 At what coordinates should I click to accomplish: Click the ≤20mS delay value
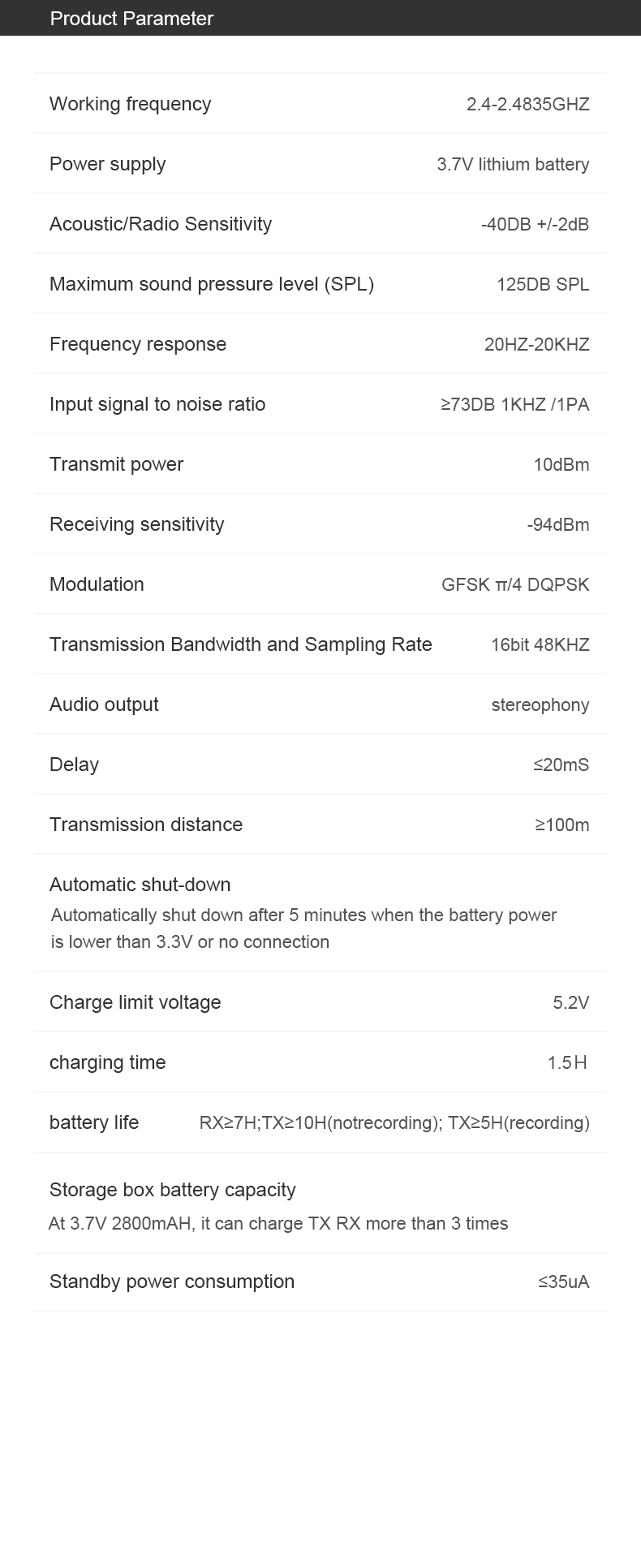point(561,765)
